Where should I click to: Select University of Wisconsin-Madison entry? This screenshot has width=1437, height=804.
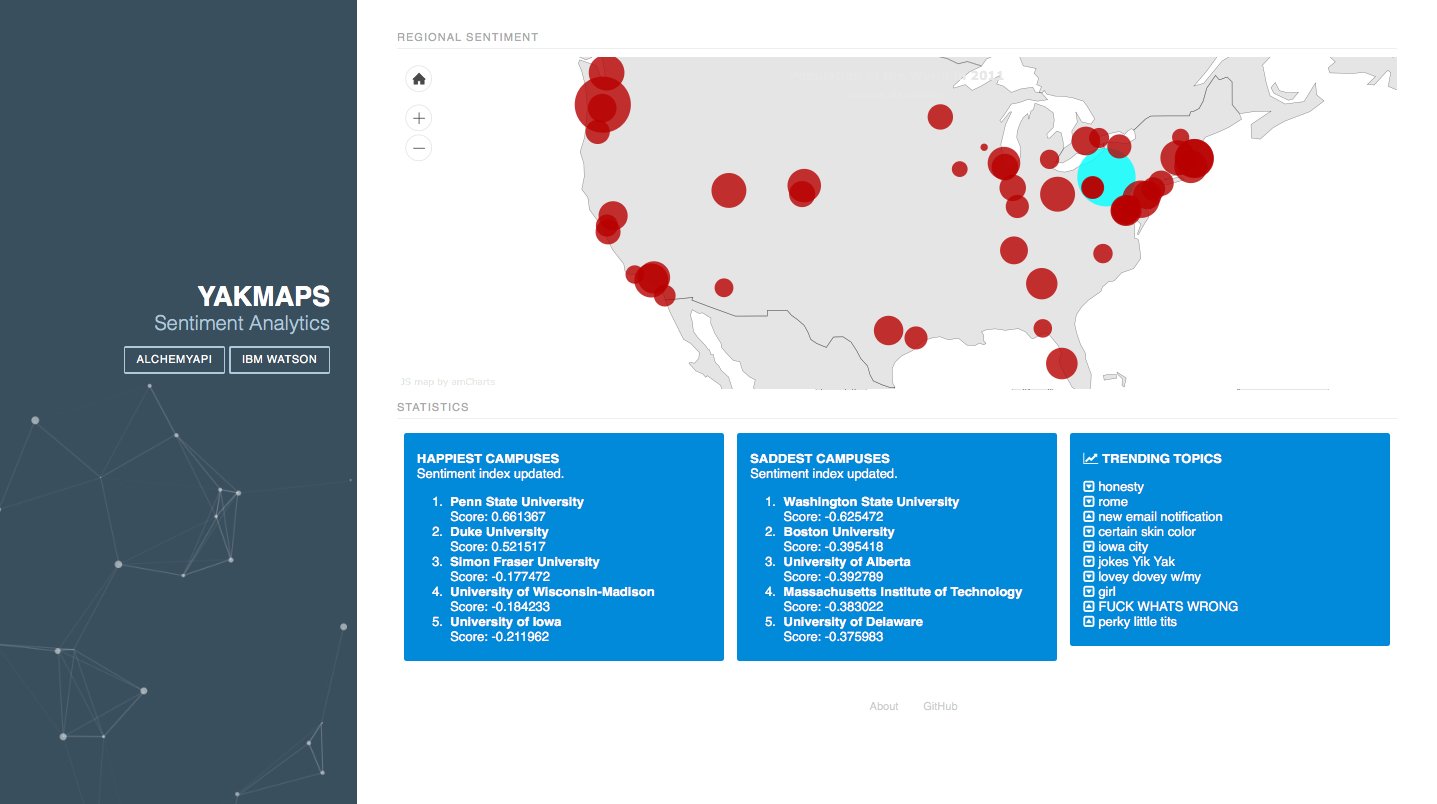(x=552, y=592)
